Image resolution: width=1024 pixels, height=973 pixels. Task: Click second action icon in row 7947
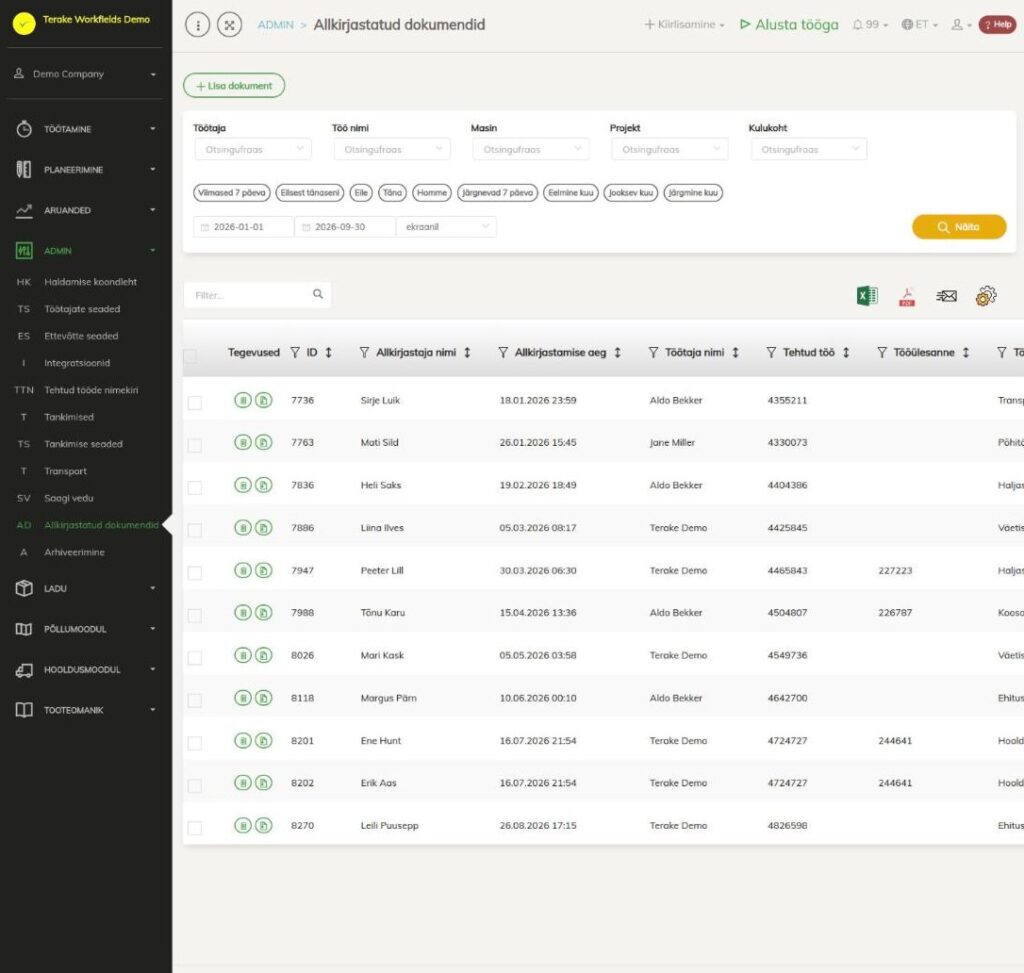click(x=263, y=571)
